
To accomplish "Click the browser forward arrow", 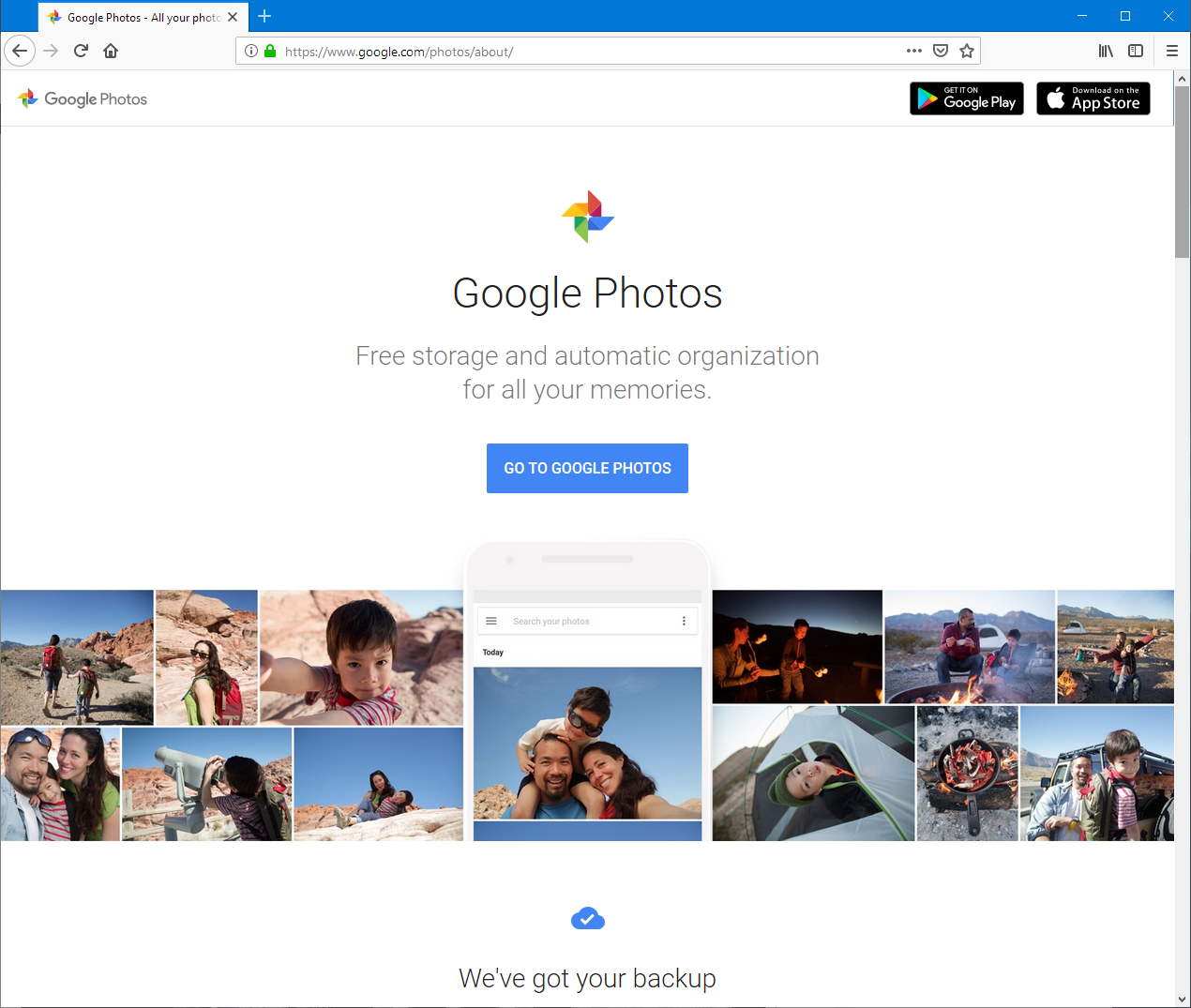I will pyautogui.click(x=51, y=51).
